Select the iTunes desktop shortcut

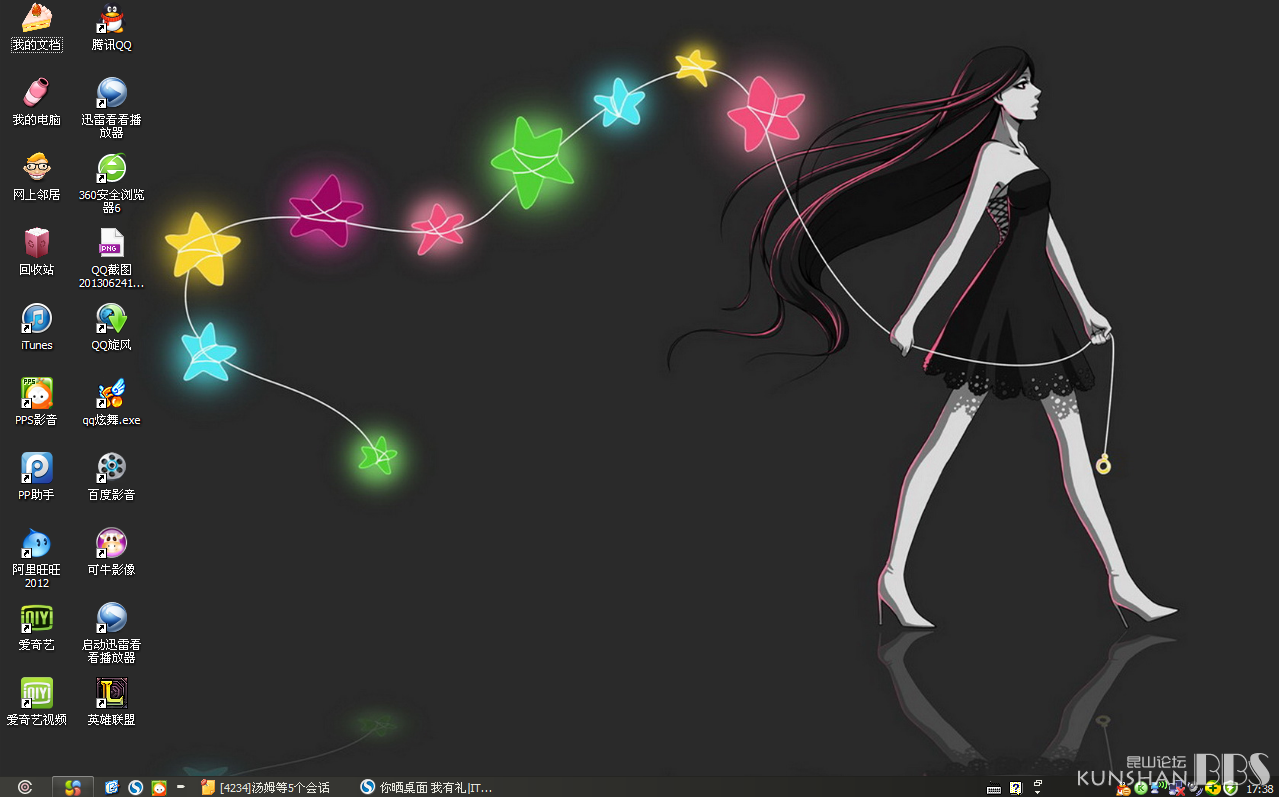[37, 327]
